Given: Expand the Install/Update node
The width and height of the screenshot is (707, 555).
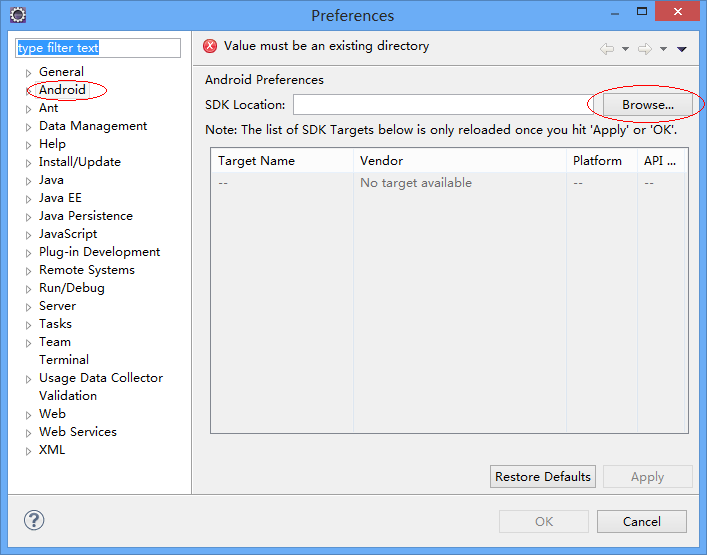Looking at the screenshot, I should [28, 163].
